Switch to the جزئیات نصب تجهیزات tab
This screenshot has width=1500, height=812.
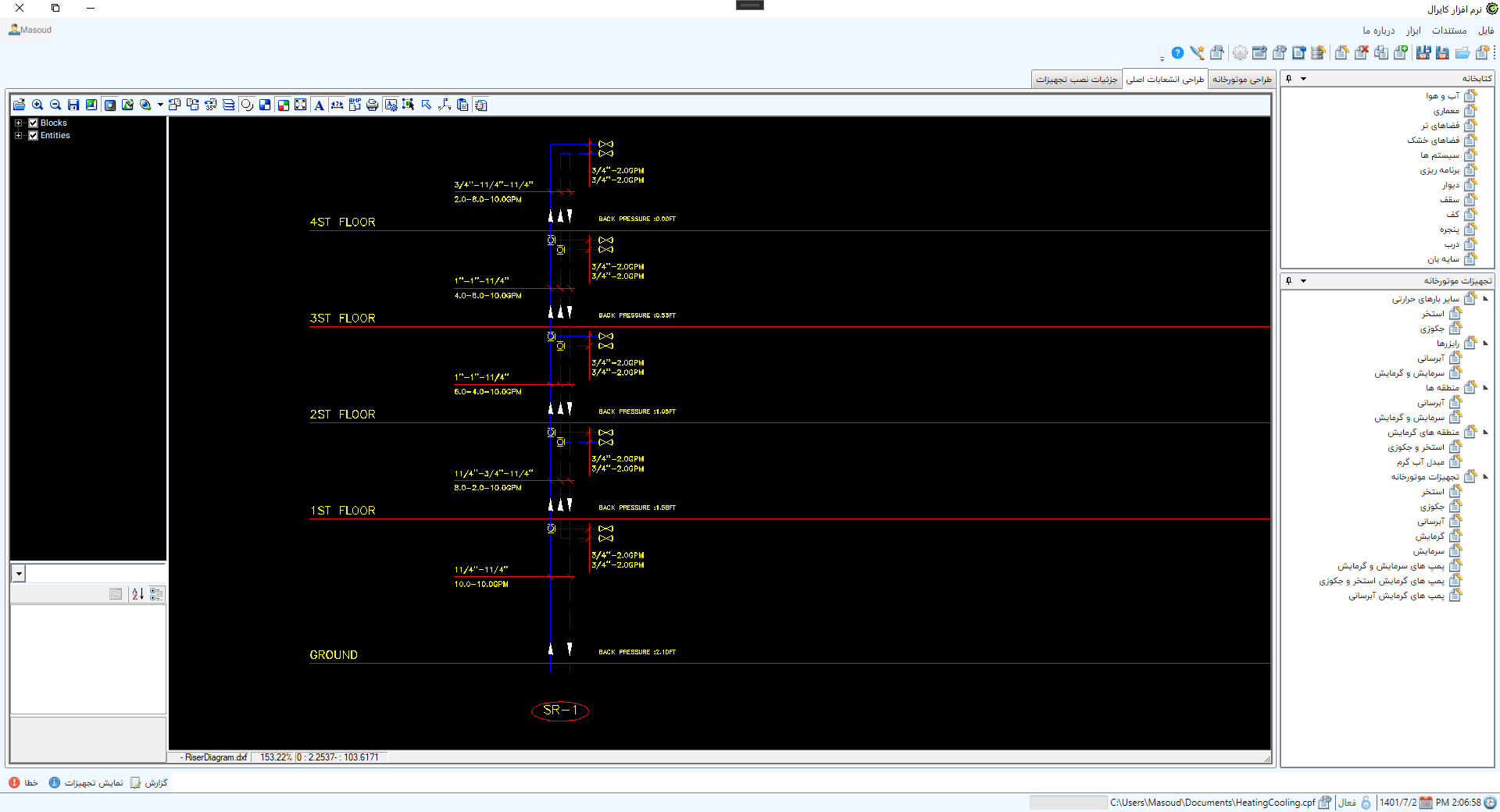[1077, 80]
